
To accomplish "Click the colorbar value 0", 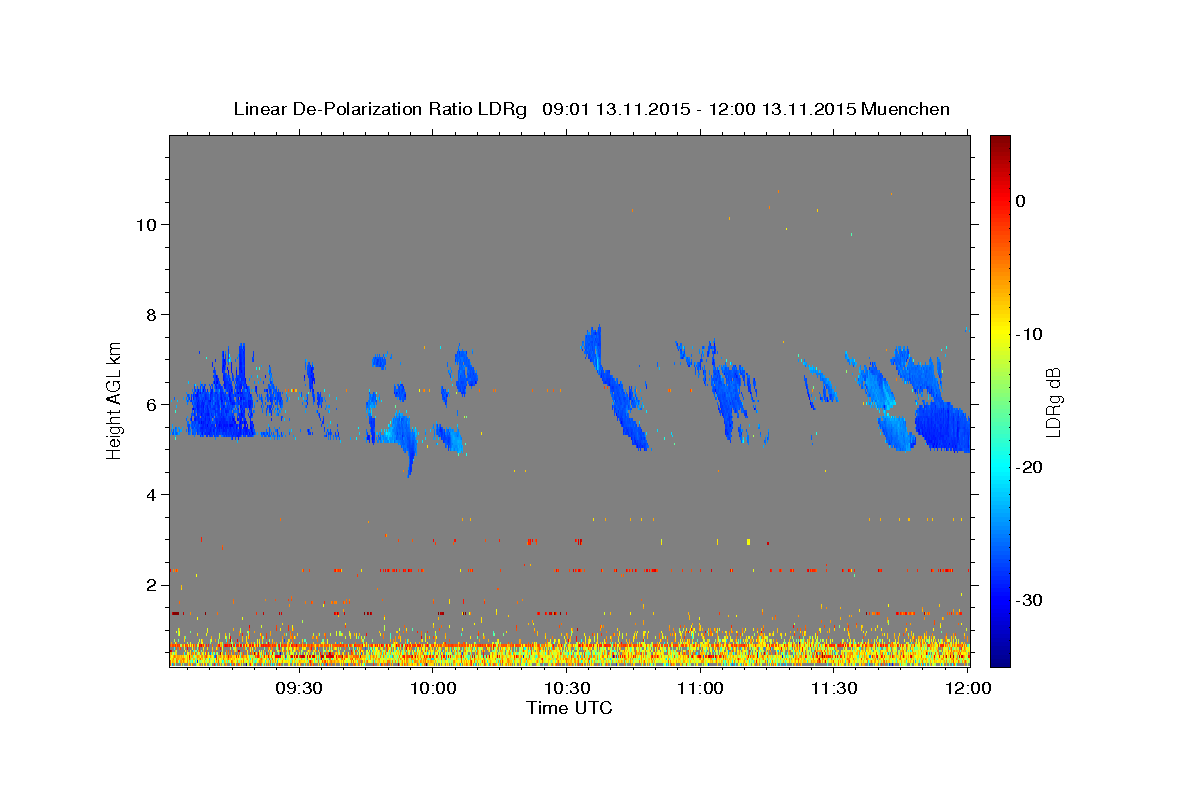I will 1021,201.
